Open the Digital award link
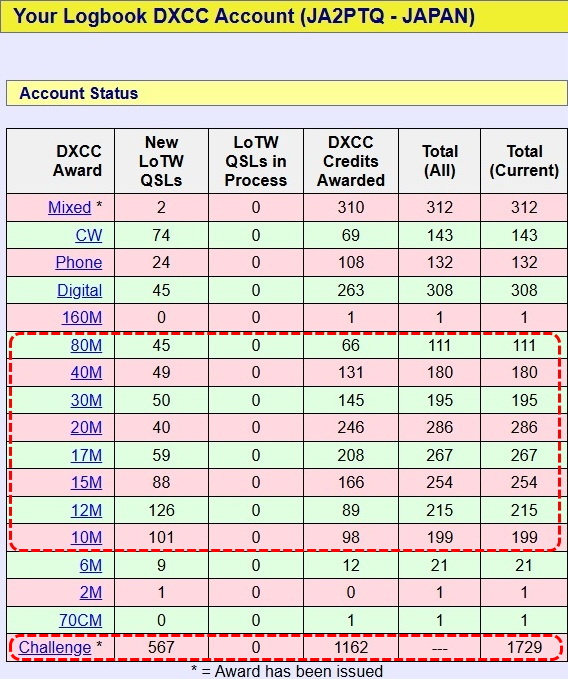The height and width of the screenshot is (679, 568). point(80,290)
